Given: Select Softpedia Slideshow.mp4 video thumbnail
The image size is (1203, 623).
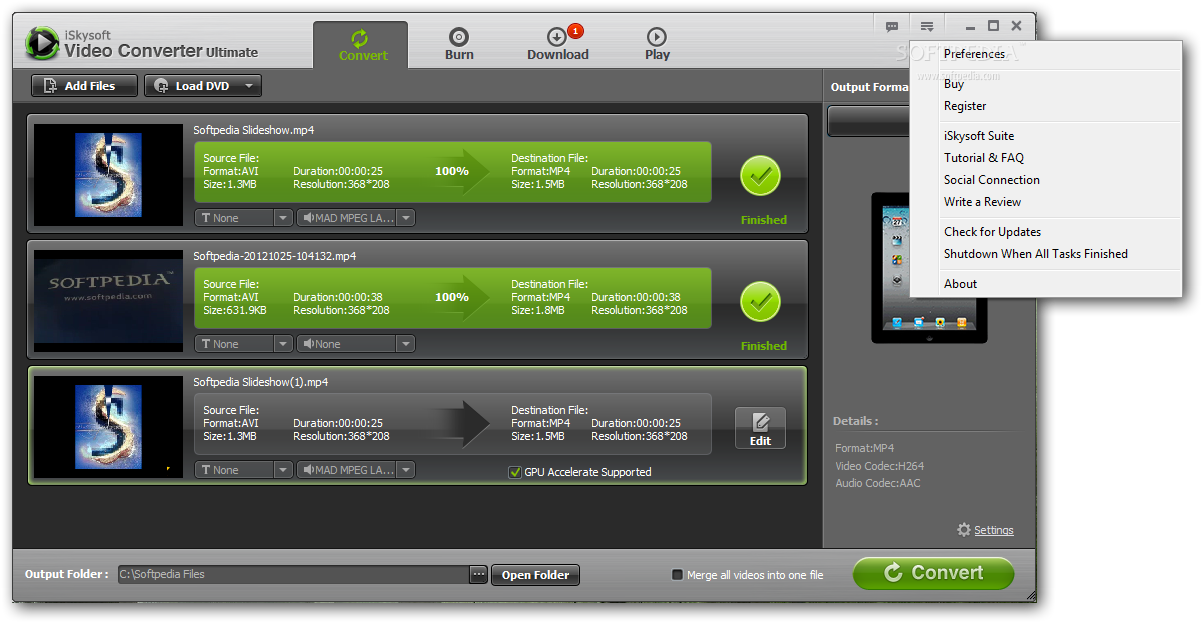Looking at the screenshot, I should click(x=108, y=175).
